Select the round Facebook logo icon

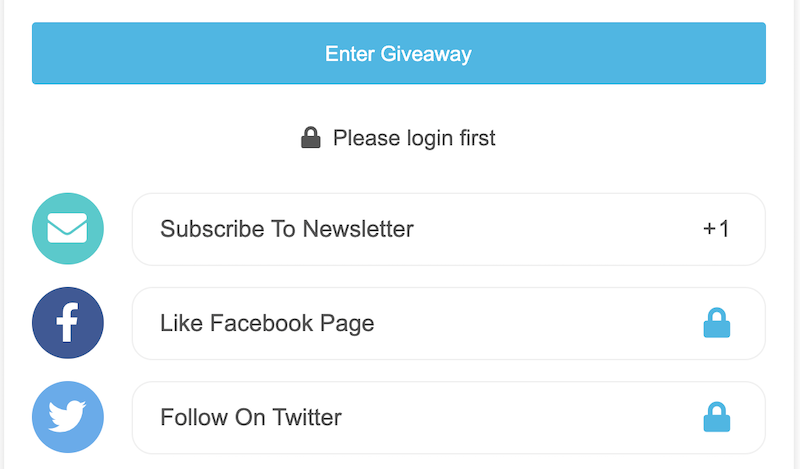(x=68, y=323)
